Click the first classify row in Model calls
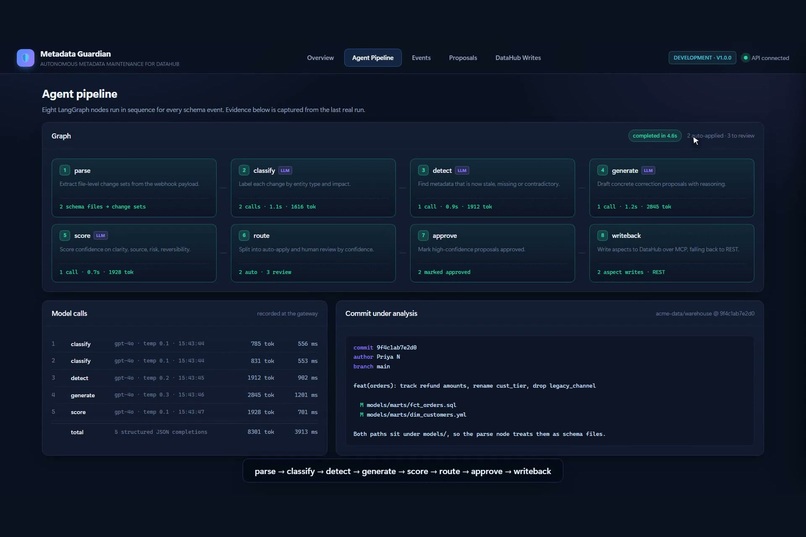Viewport: 806px width, 537px height. tap(185, 344)
